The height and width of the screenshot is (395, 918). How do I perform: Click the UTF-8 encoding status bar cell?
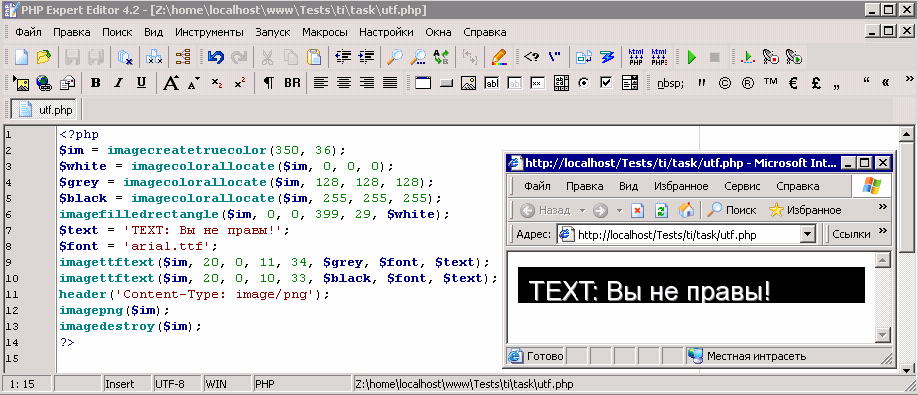point(176,384)
